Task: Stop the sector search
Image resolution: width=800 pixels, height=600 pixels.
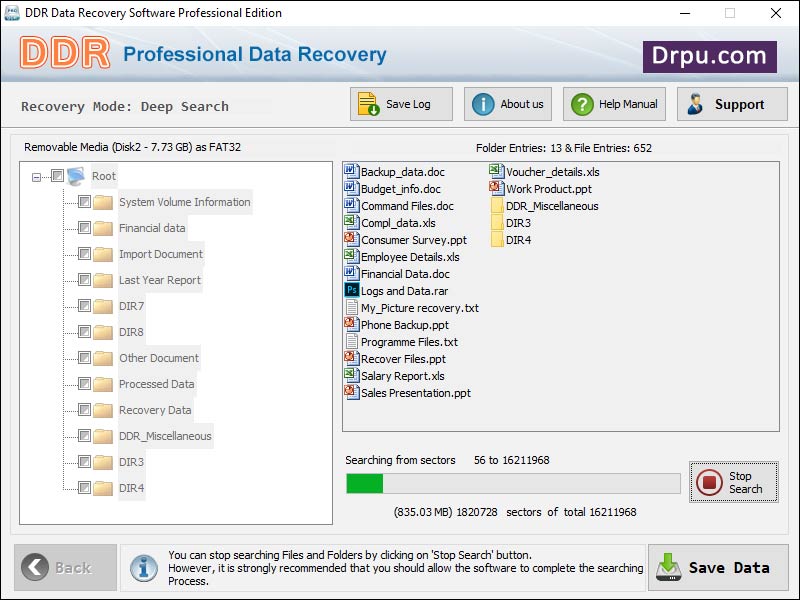Action: [x=734, y=482]
